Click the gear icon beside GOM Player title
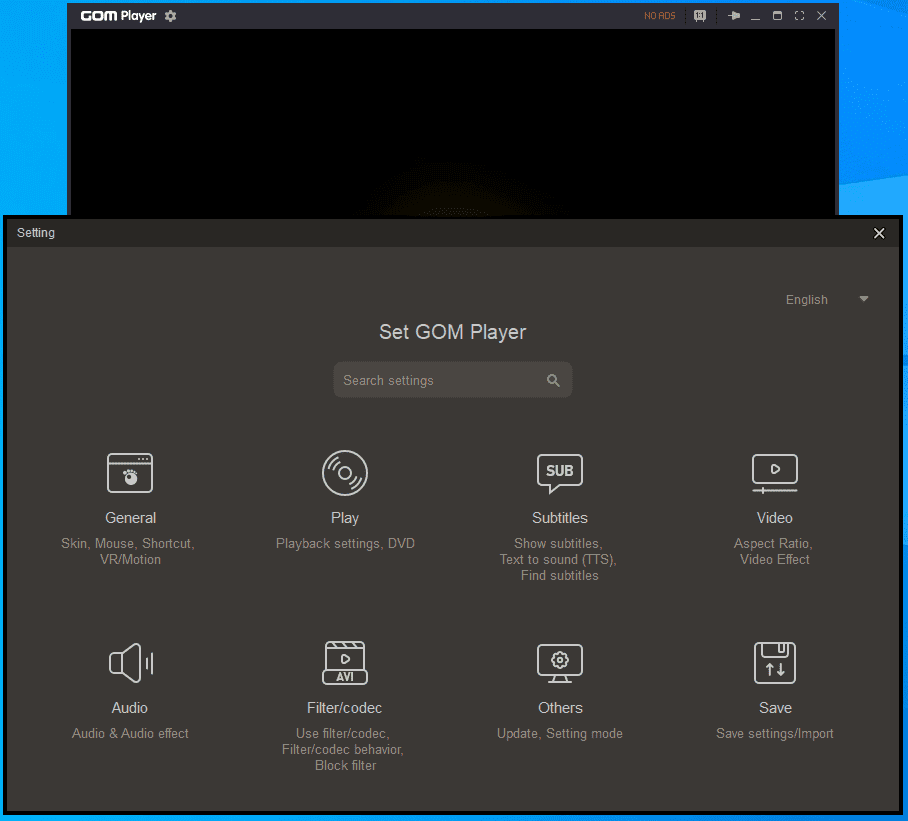This screenshot has width=908, height=821. (170, 16)
